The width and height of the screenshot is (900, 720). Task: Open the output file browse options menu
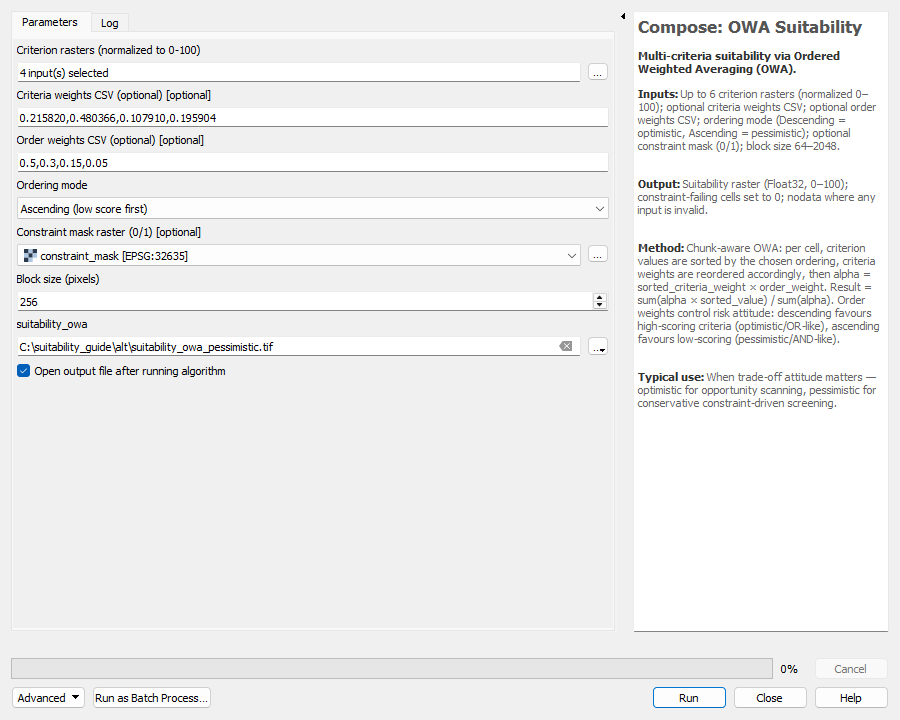(598, 347)
